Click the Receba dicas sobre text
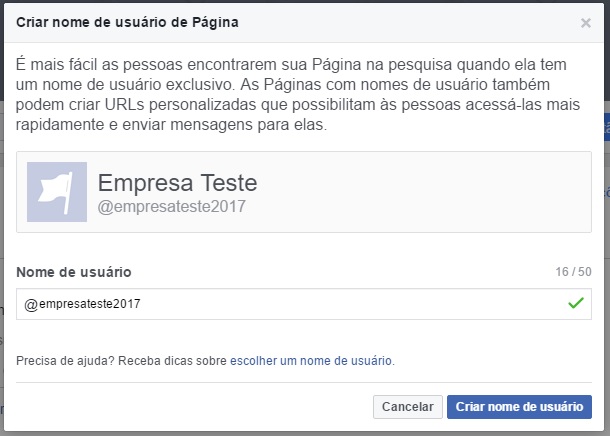 pos(173,360)
